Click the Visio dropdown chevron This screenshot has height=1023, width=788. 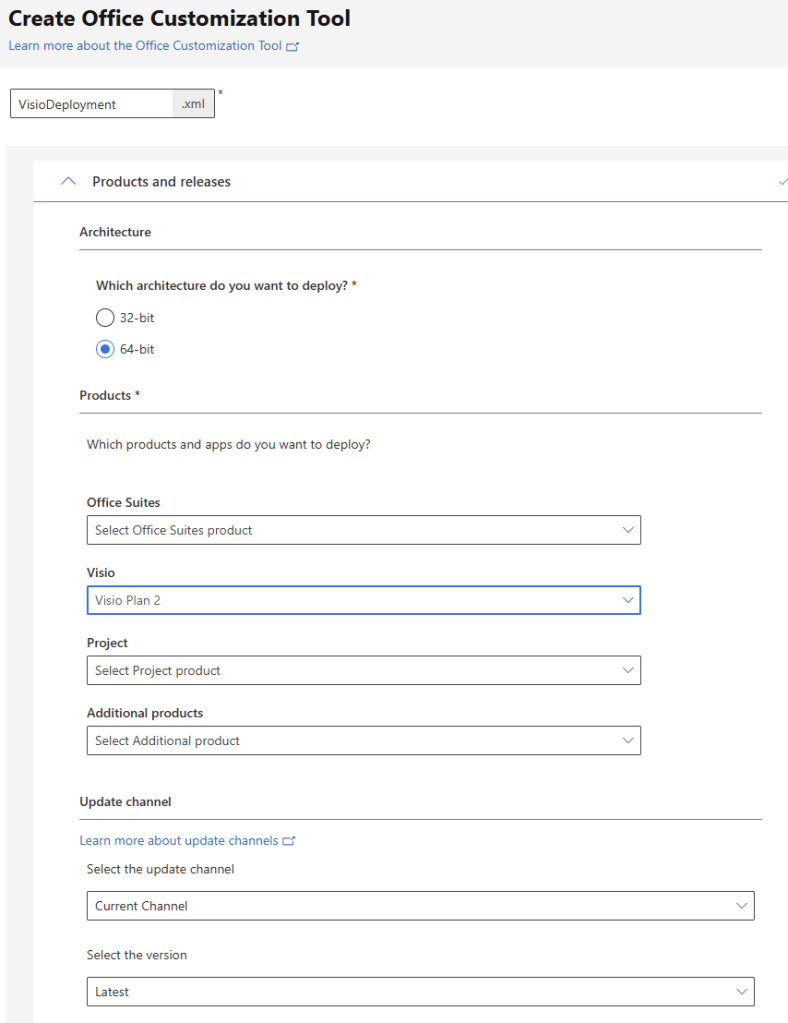pyautogui.click(x=628, y=600)
